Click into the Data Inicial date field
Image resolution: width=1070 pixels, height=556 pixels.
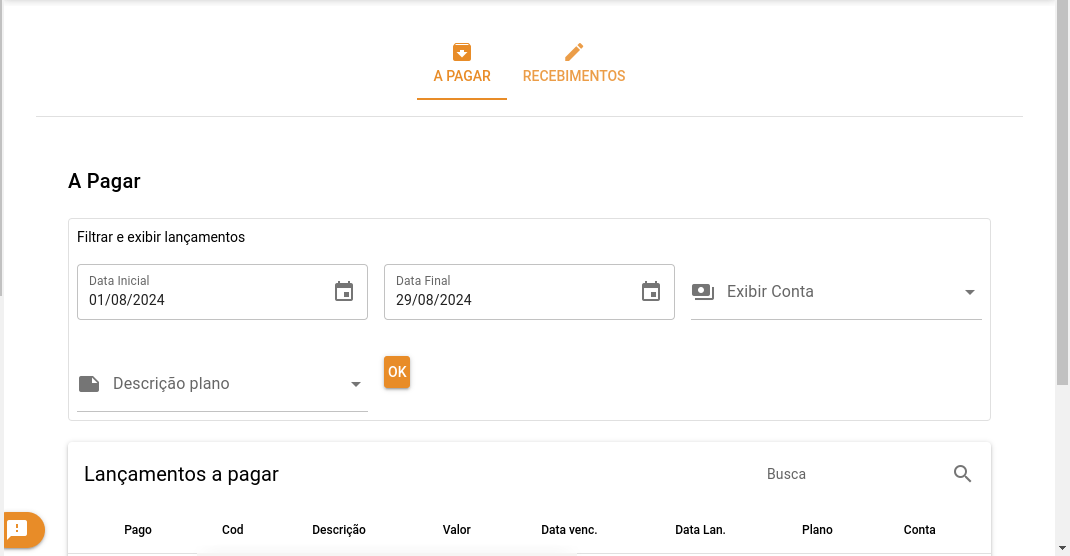click(200, 299)
